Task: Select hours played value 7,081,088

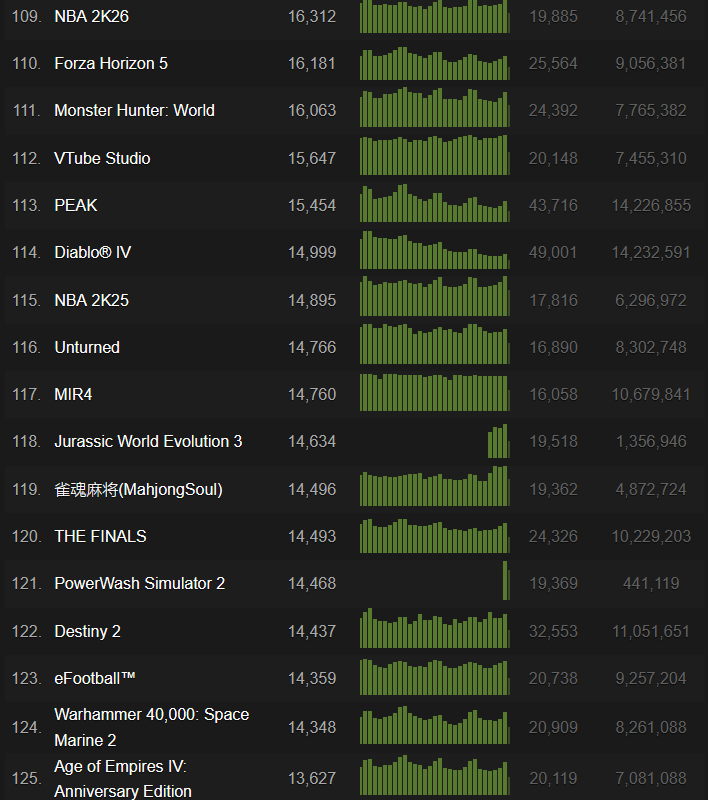Action: (x=651, y=778)
